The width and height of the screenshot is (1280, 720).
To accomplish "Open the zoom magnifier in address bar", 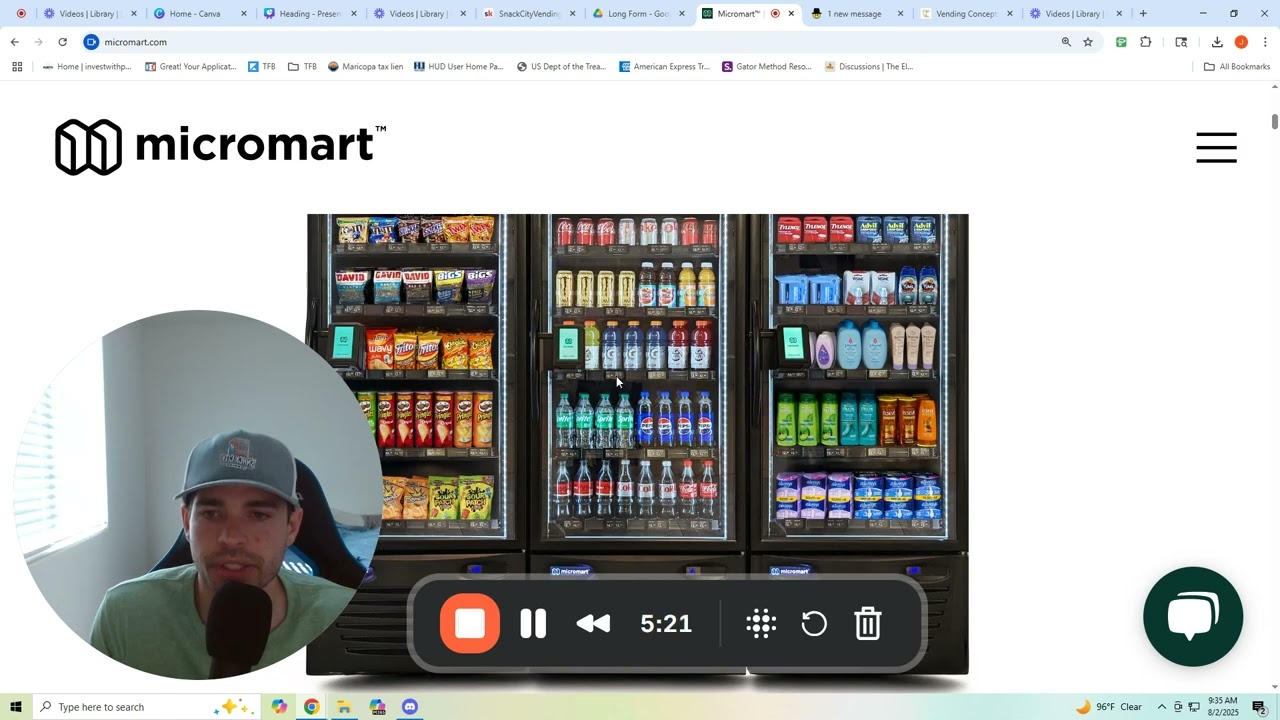I will (1066, 42).
